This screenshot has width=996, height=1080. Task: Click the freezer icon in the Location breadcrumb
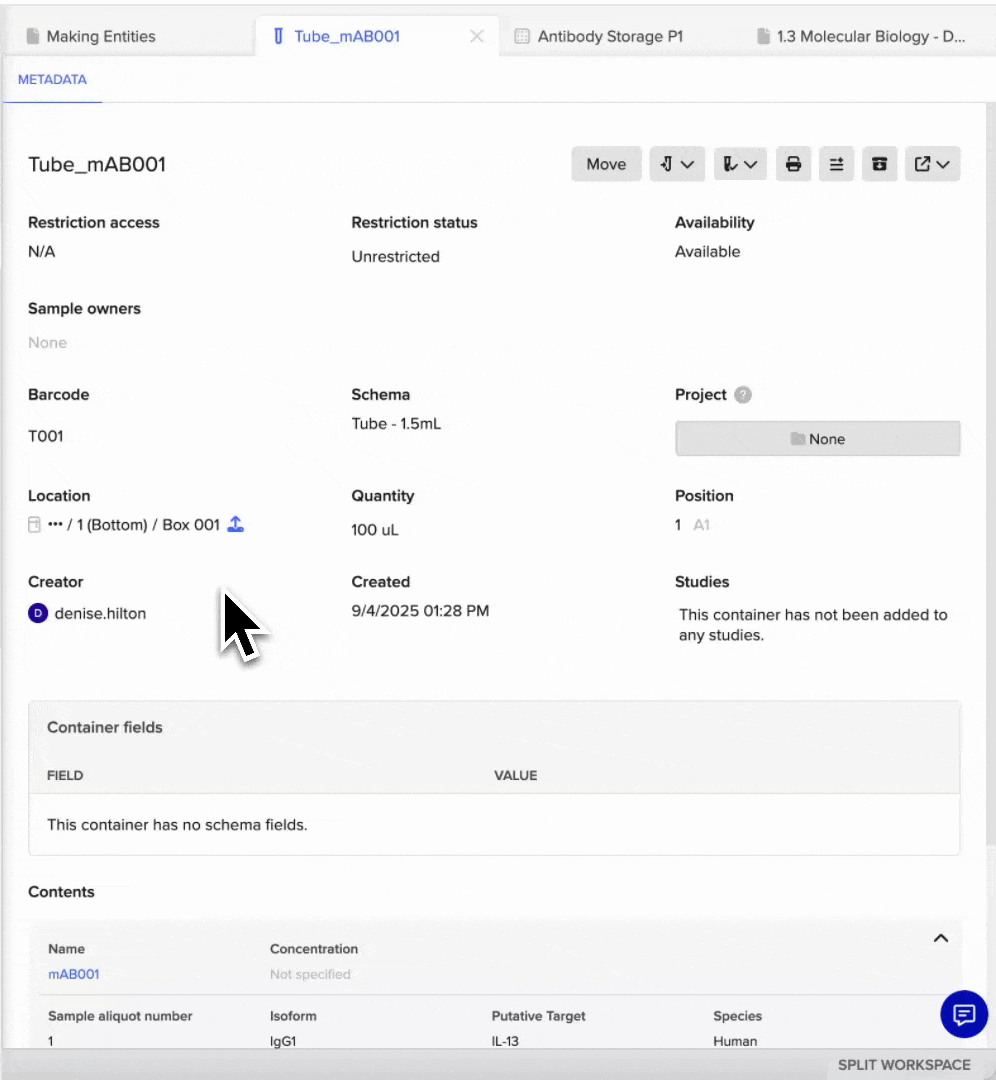[x=33, y=524]
